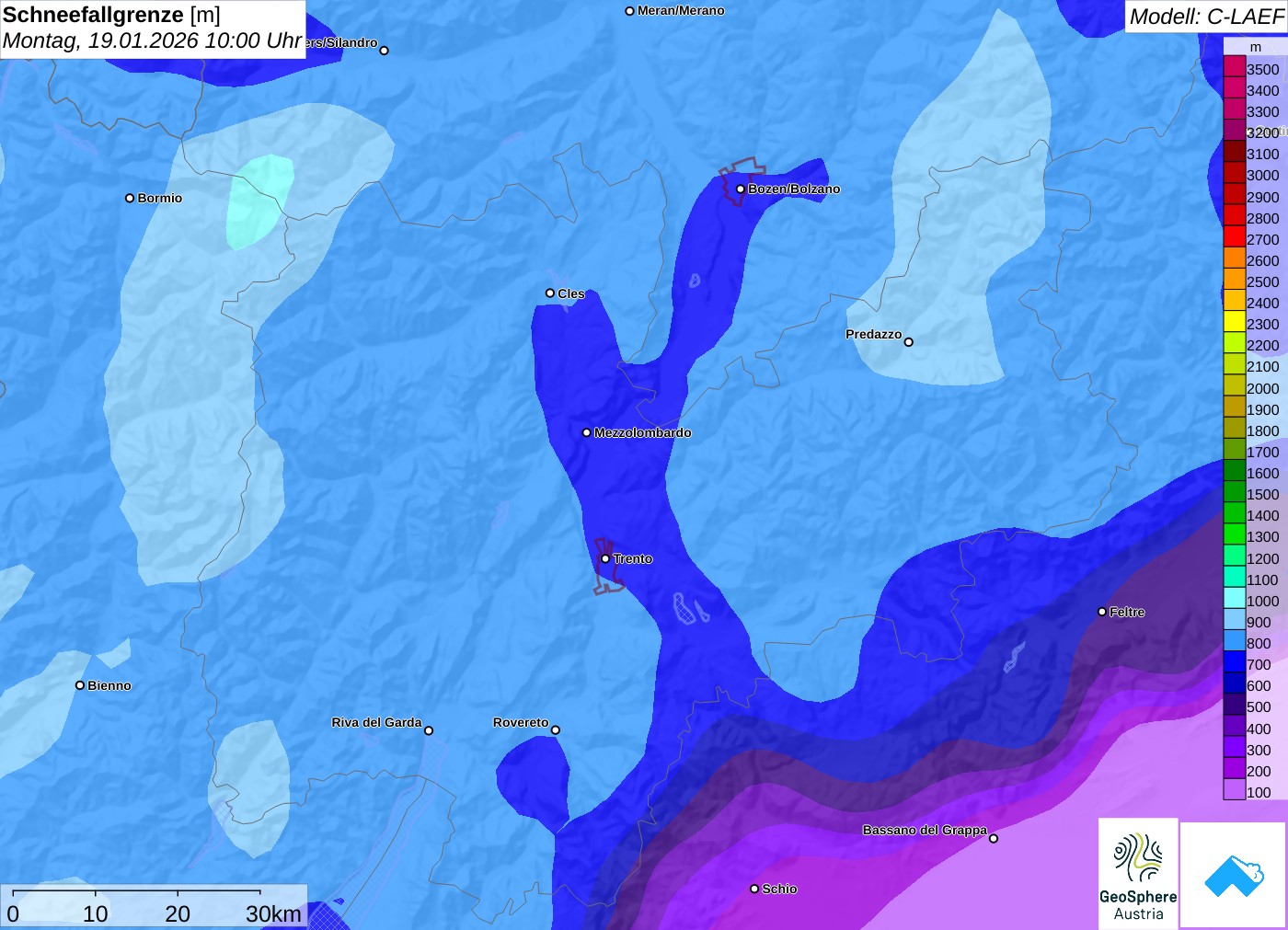Screen dimensions: 1288x930
Task: Click the 900 legend value
Action: pos(1259,623)
